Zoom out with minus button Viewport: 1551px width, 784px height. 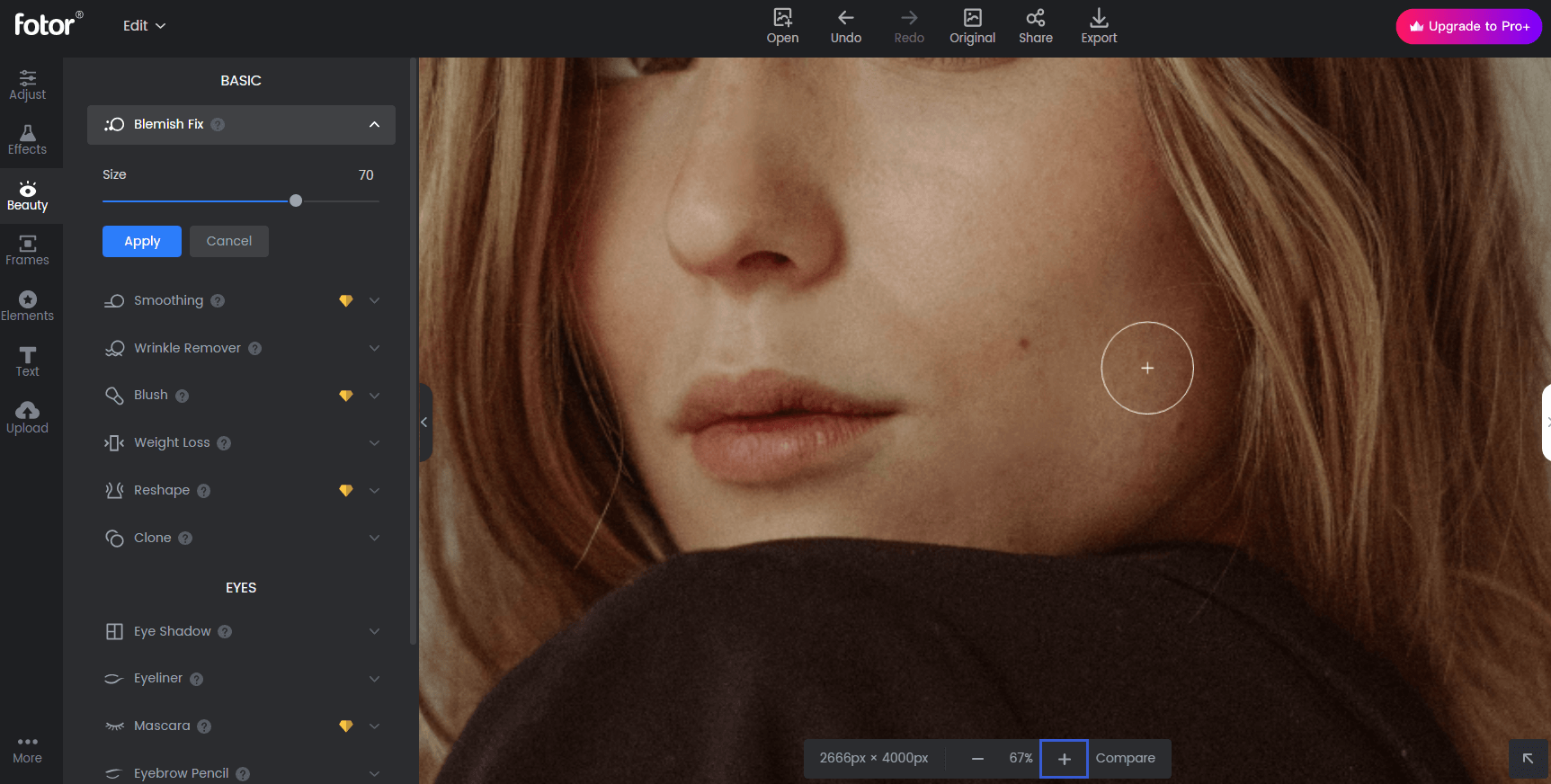[977, 759]
